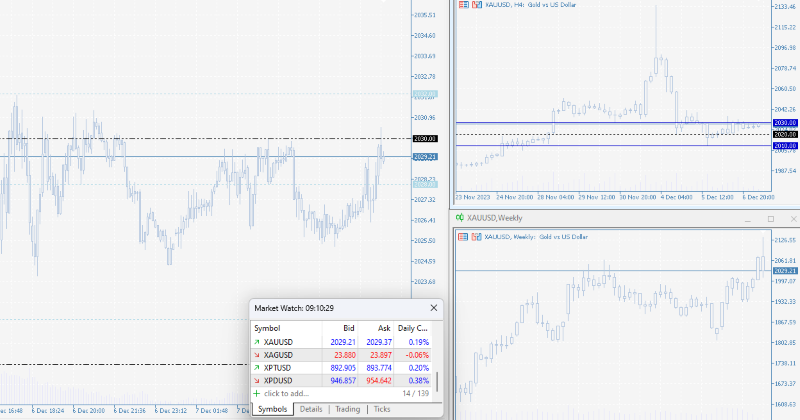The height and width of the screenshot is (420, 800).
Task: Select the 2029.21 price label on Weekly chart
Action: click(785, 270)
